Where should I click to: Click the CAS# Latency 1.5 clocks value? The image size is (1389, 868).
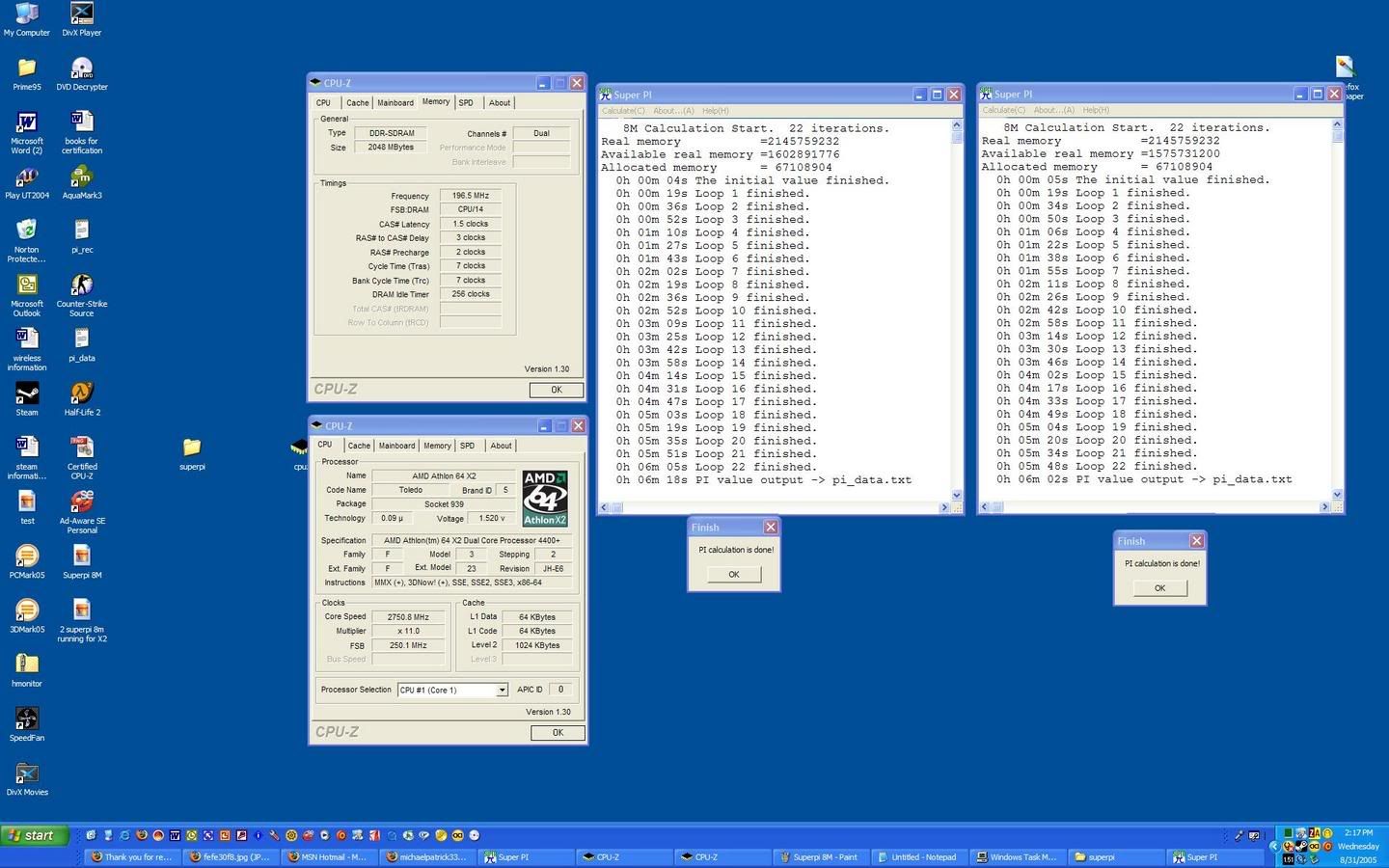point(471,224)
